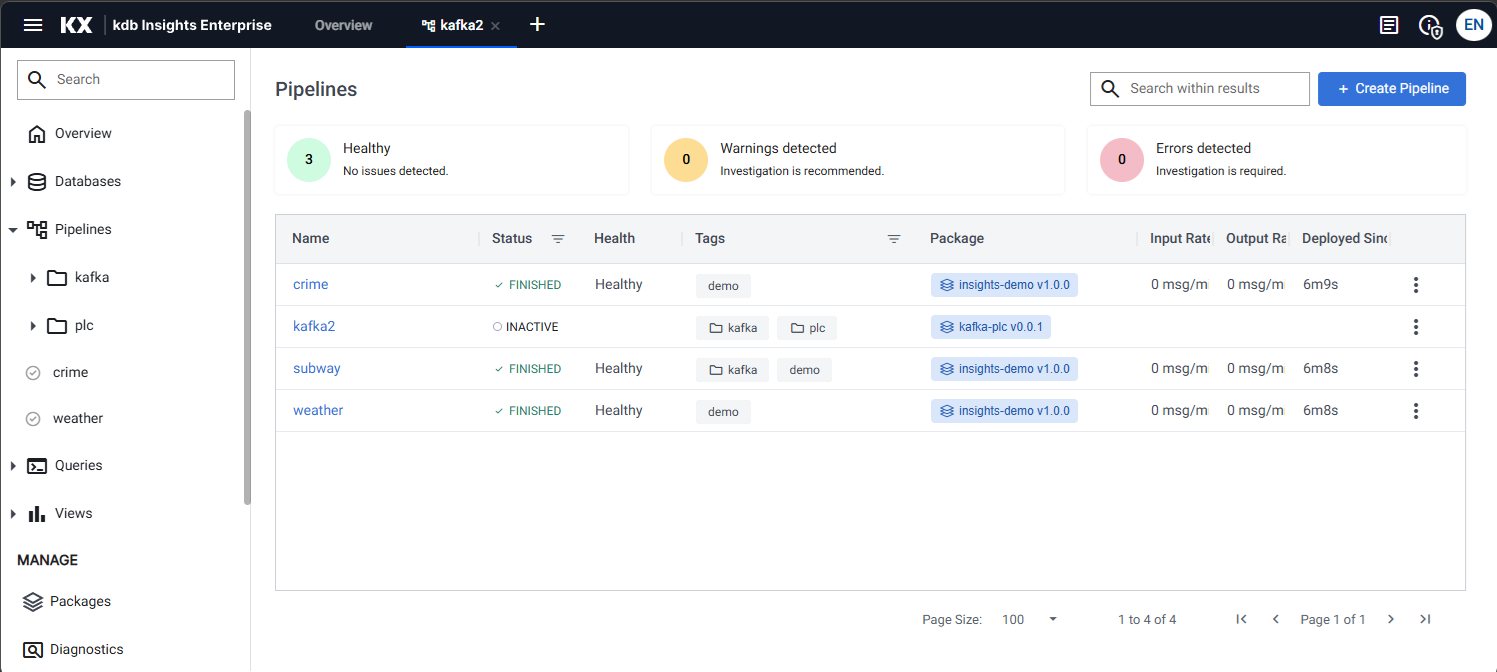Select the Errors detected card
Viewport: 1497px width, 672px height.
[x=1277, y=160]
